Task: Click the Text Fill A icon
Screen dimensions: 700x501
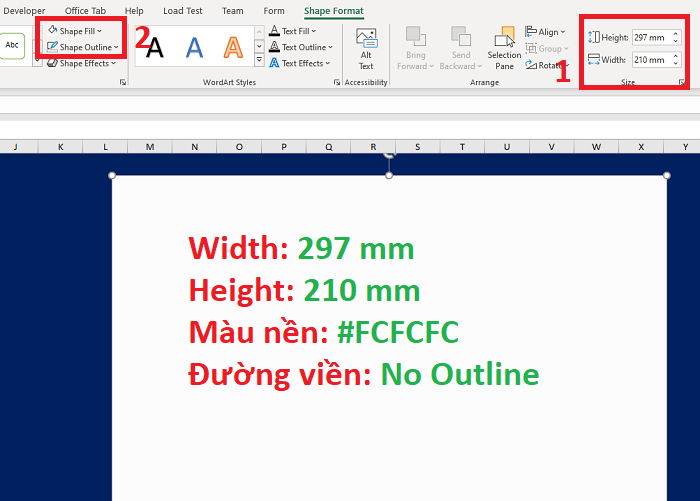Action: point(274,30)
